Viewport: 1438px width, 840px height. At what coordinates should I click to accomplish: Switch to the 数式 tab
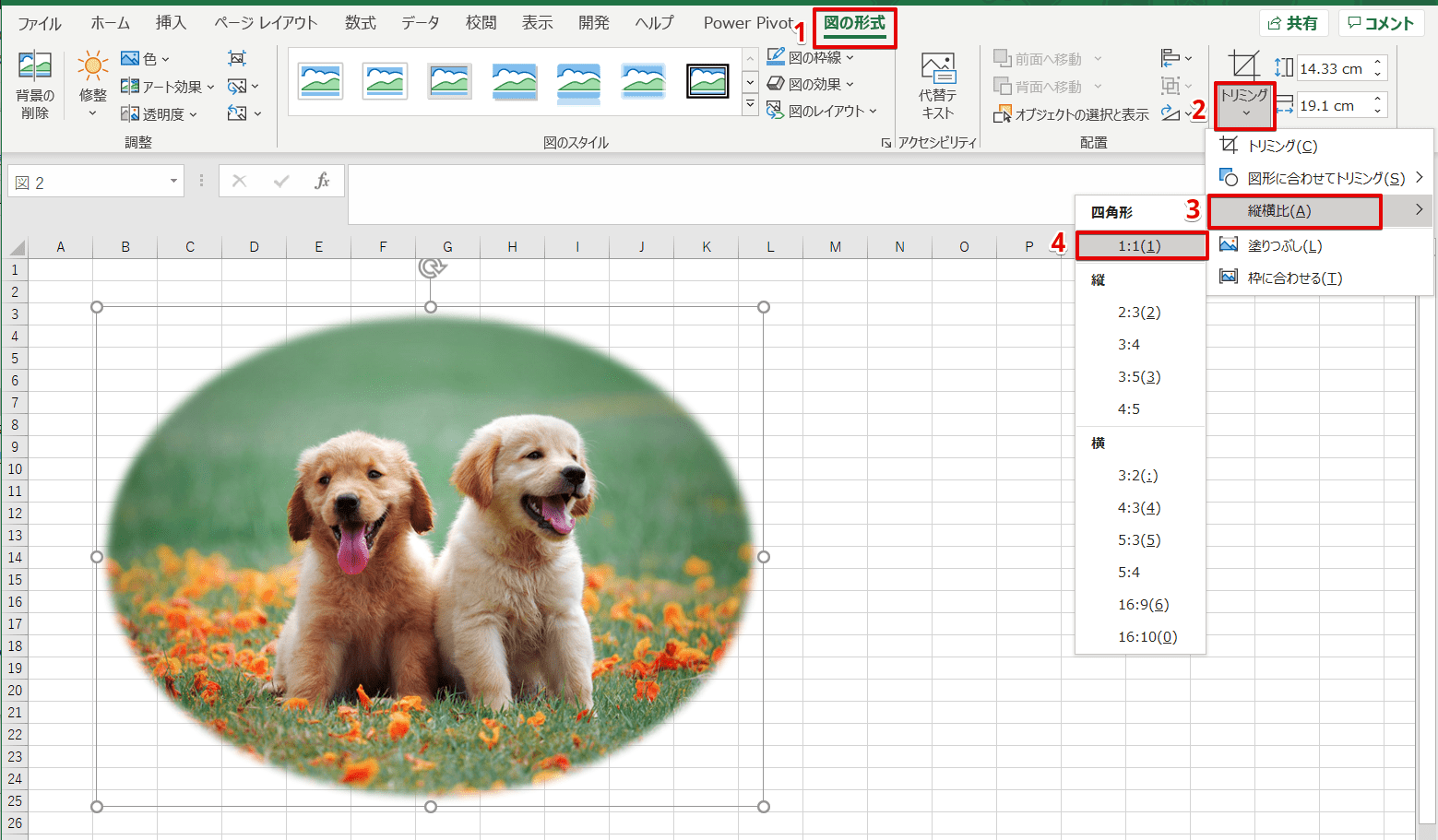click(361, 23)
